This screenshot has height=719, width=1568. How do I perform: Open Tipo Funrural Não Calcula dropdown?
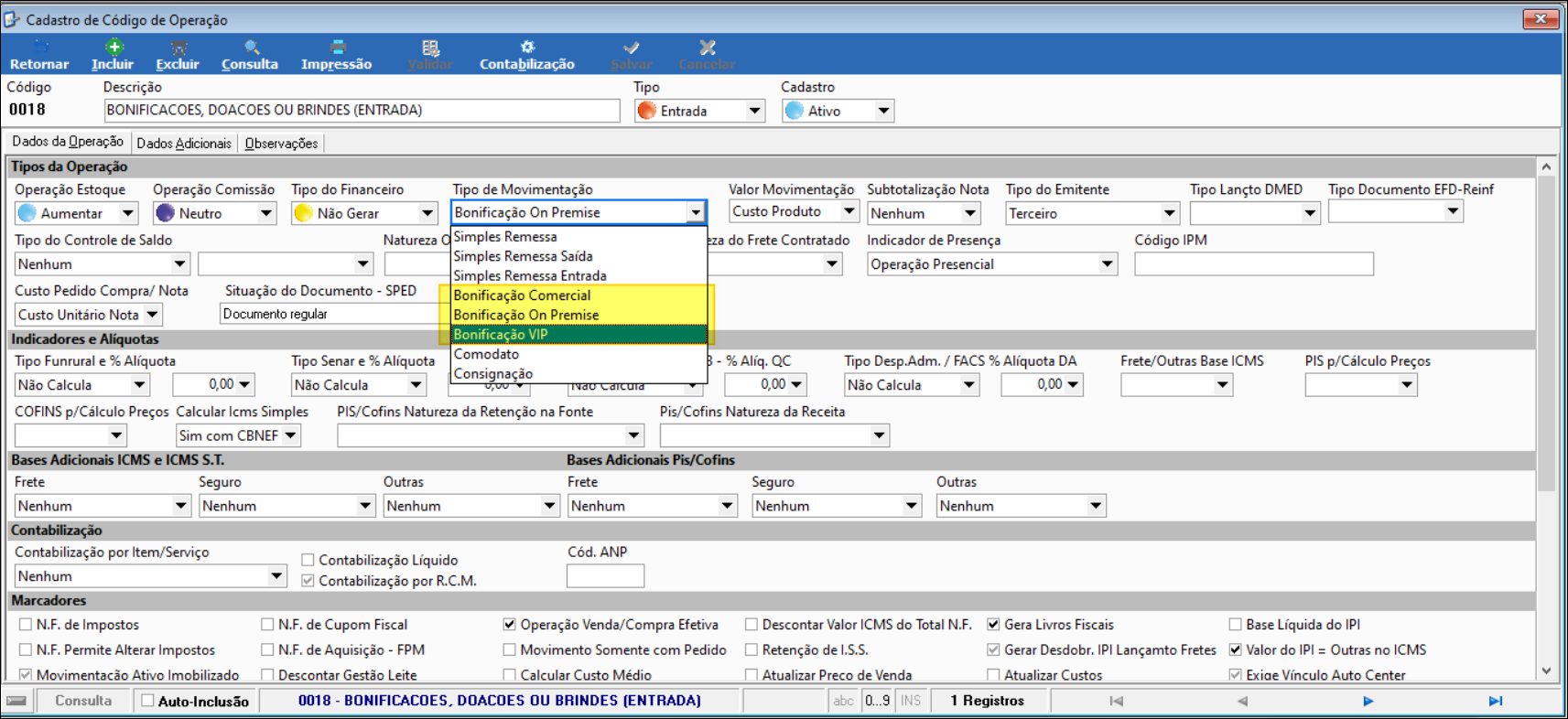tap(139, 385)
